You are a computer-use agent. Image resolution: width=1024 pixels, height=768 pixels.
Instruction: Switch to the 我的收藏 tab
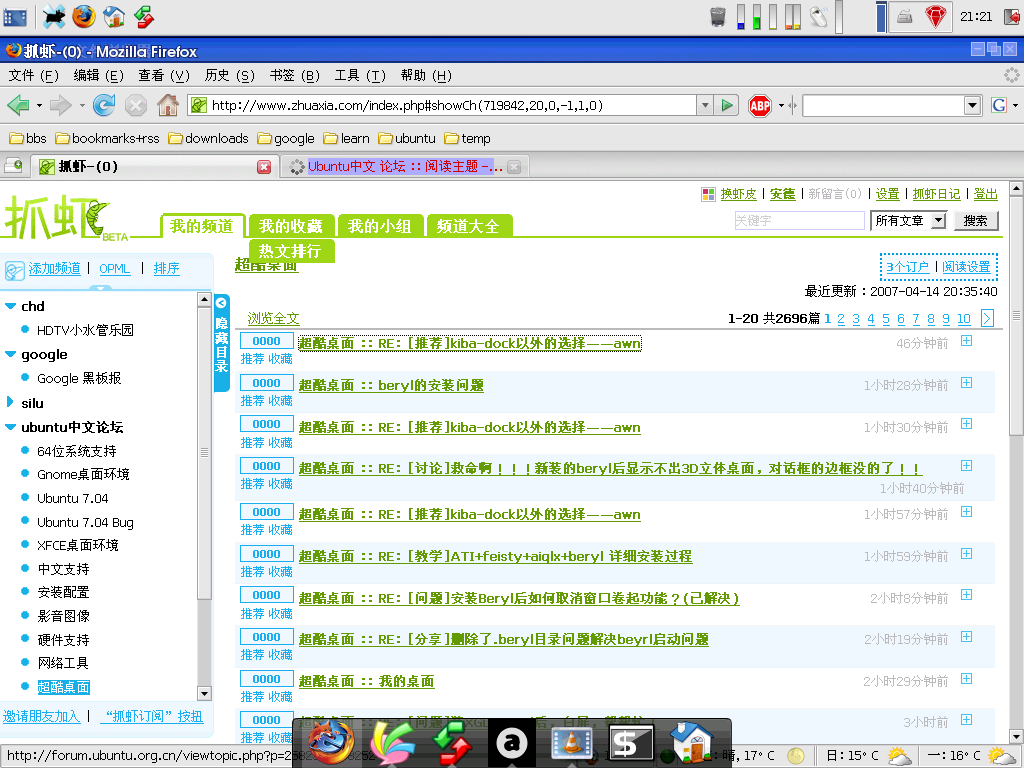291,226
